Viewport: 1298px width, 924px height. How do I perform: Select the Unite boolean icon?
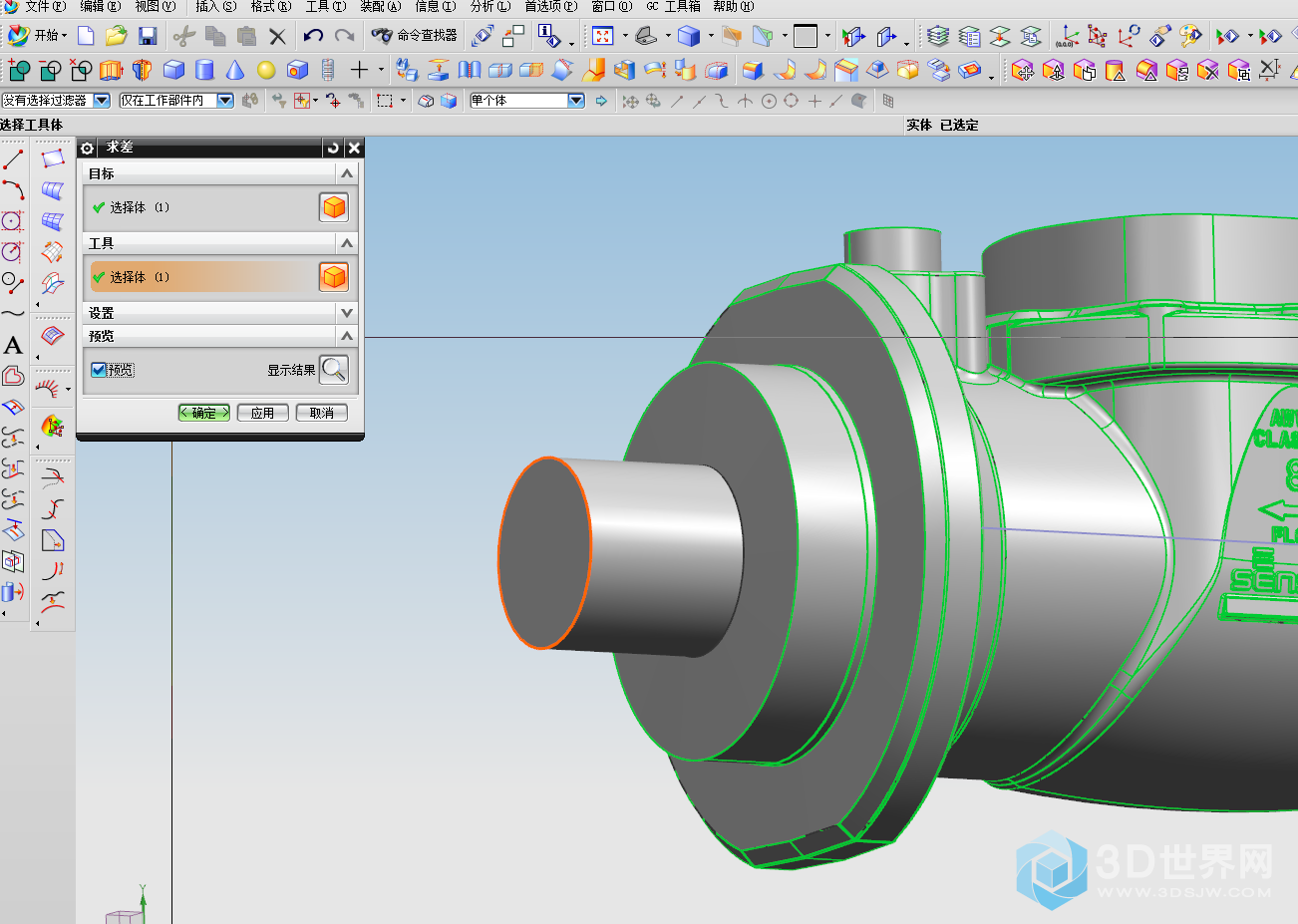pyautogui.click(x=19, y=70)
